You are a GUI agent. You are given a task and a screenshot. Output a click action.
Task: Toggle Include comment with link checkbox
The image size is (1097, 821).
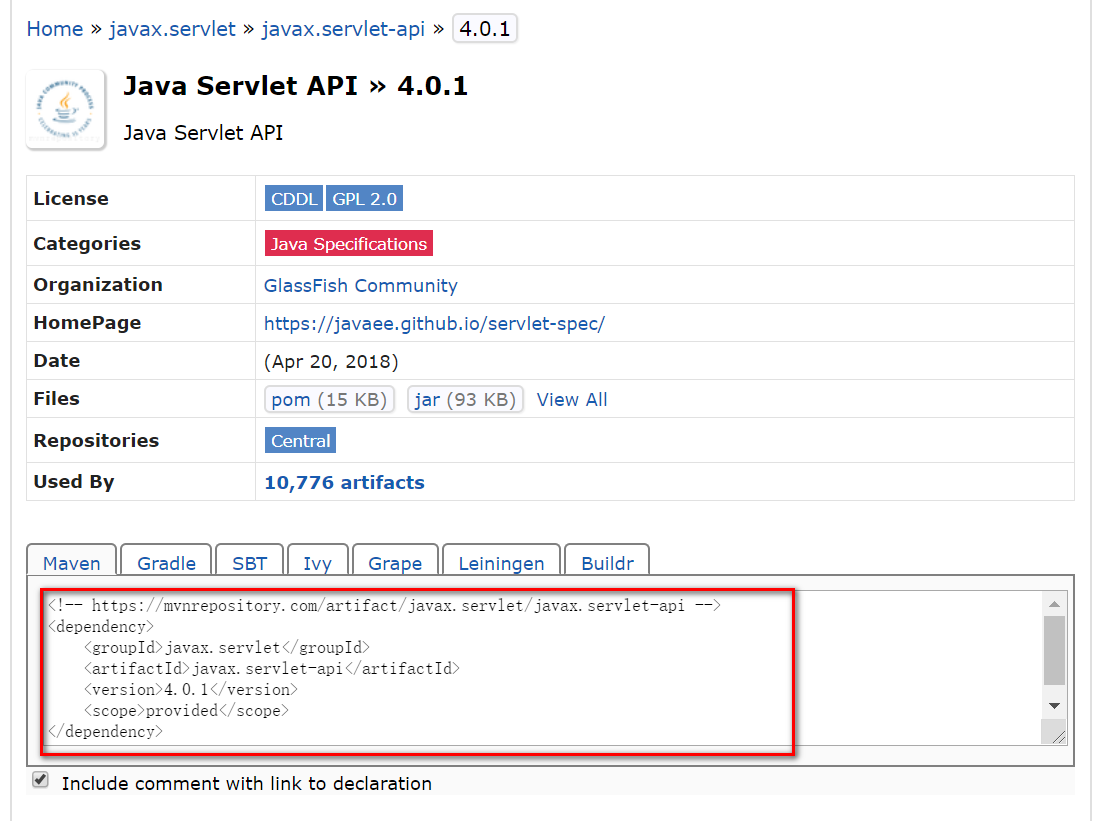41,780
